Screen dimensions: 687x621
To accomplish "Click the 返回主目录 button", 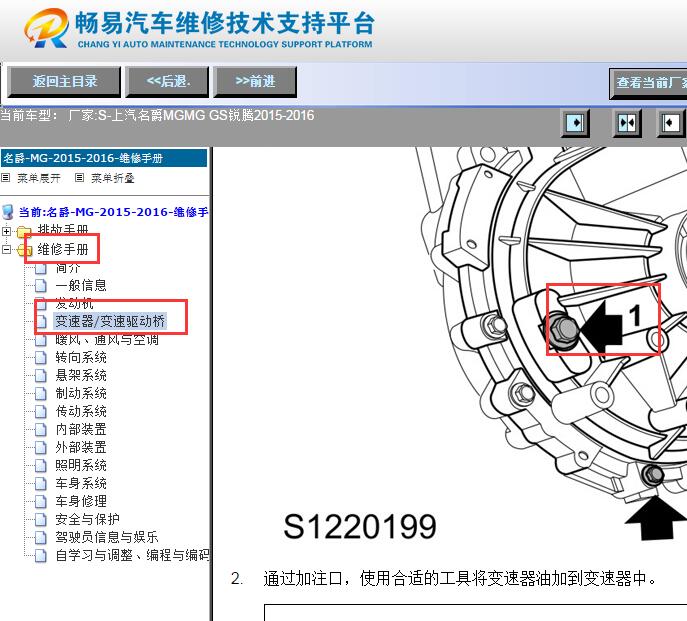I will click(64, 82).
